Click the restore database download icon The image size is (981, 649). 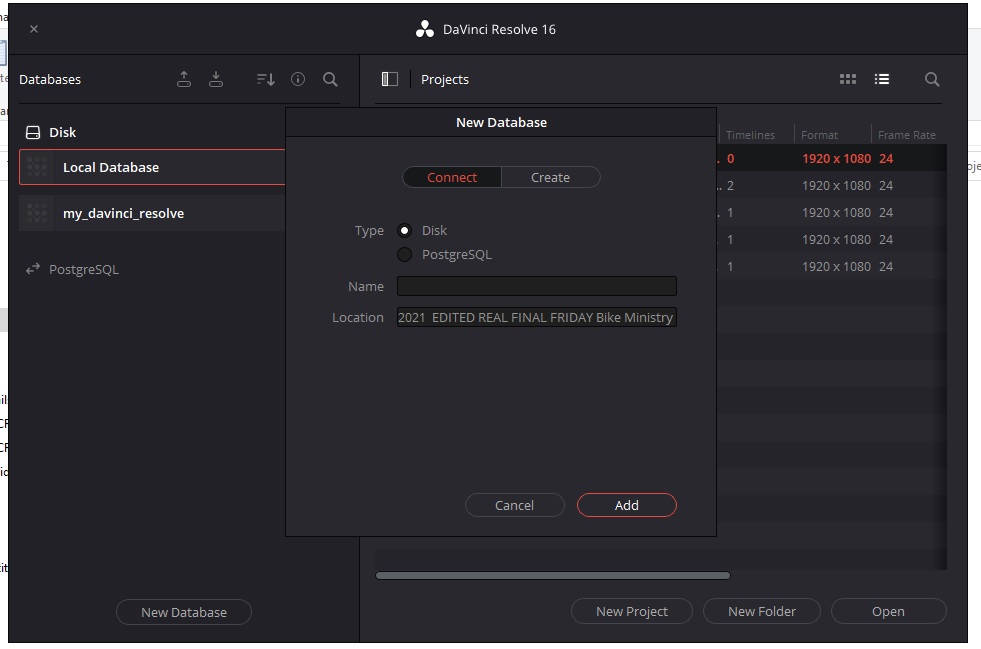pyautogui.click(x=216, y=79)
